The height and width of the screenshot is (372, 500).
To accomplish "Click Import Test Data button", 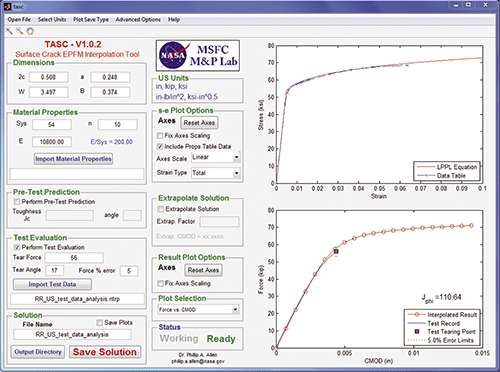I will click(52, 284).
